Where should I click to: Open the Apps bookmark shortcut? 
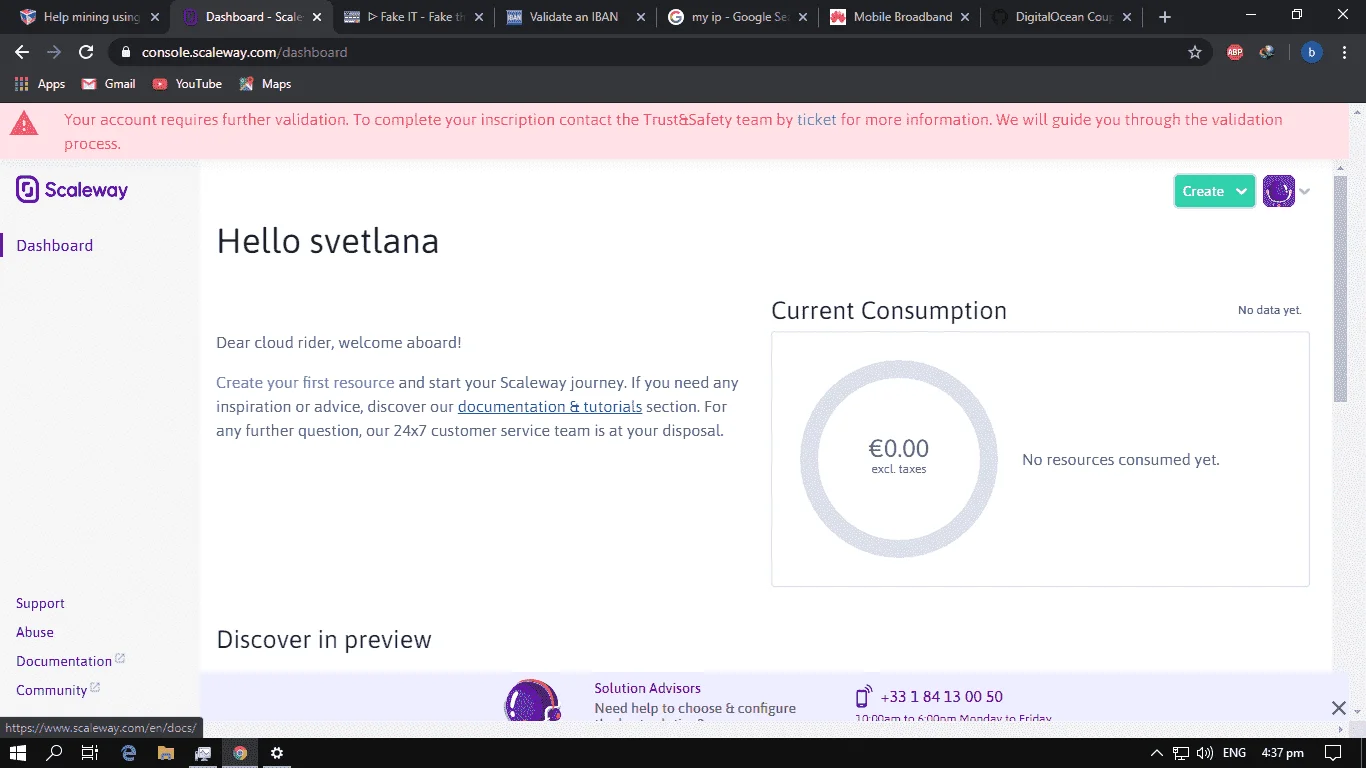pyautogui.click(x=40, y=84)
